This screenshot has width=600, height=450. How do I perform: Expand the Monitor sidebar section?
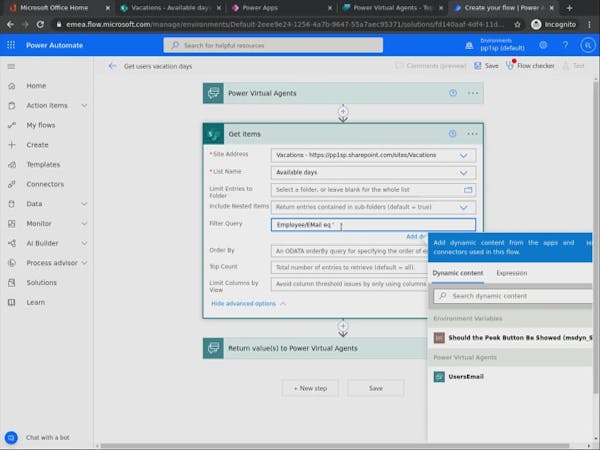(84, 223)
